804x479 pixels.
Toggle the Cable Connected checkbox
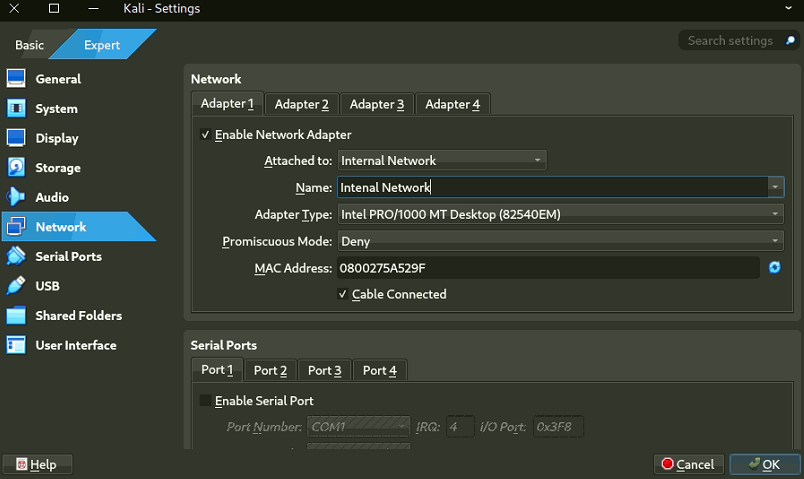343,295
